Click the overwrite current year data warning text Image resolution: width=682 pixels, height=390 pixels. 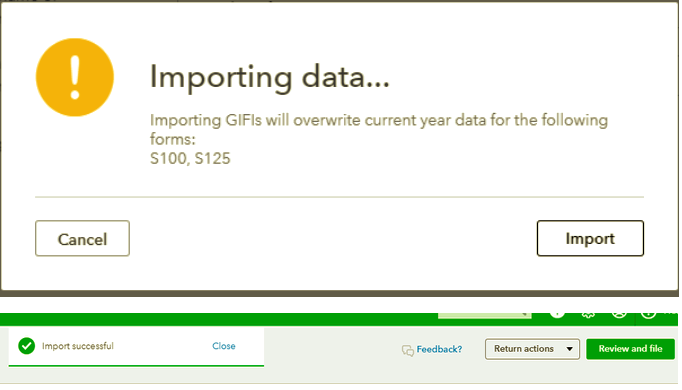(x=378, y=130)
